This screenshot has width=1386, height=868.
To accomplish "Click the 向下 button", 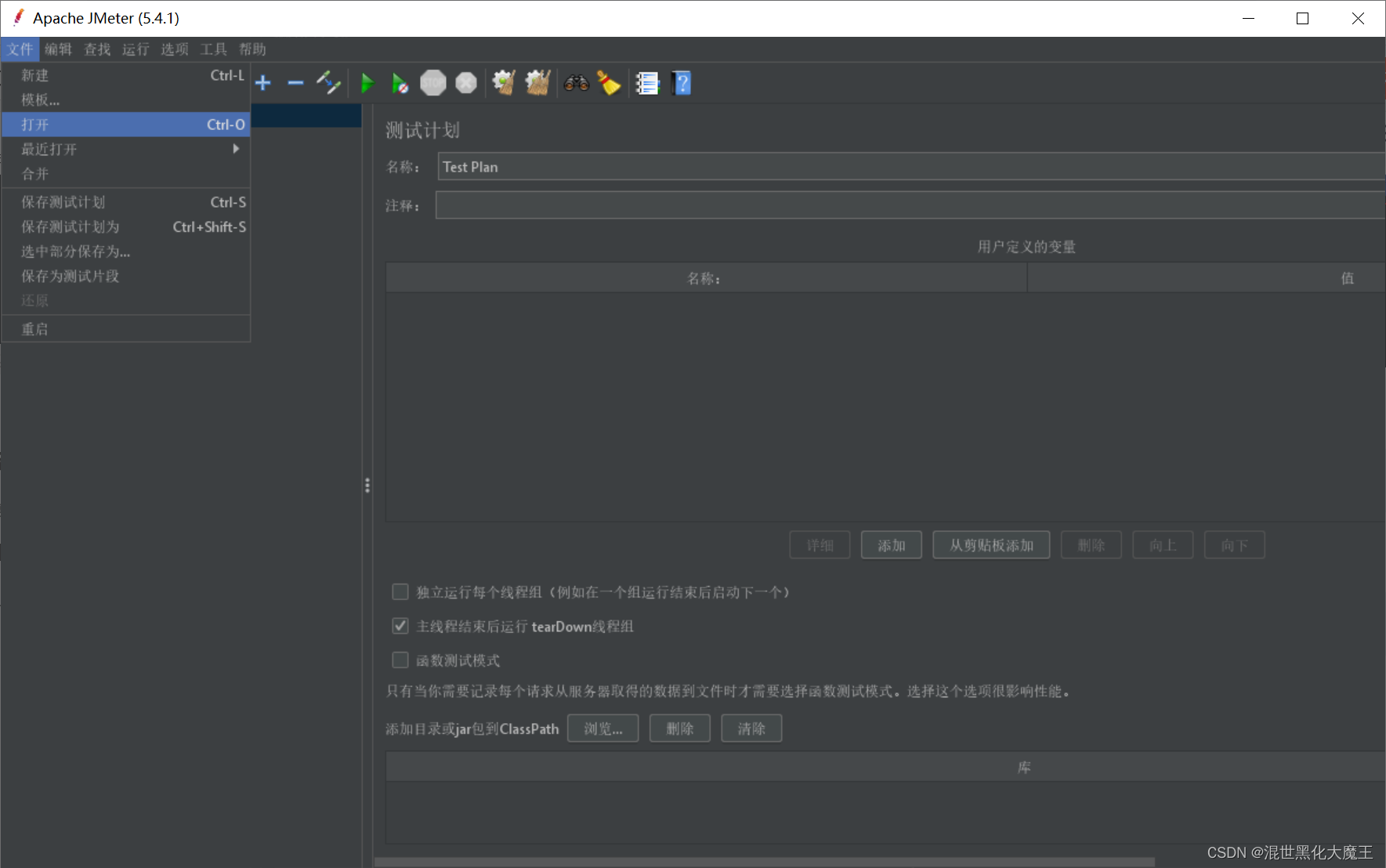I will (x=1235, y=545).
